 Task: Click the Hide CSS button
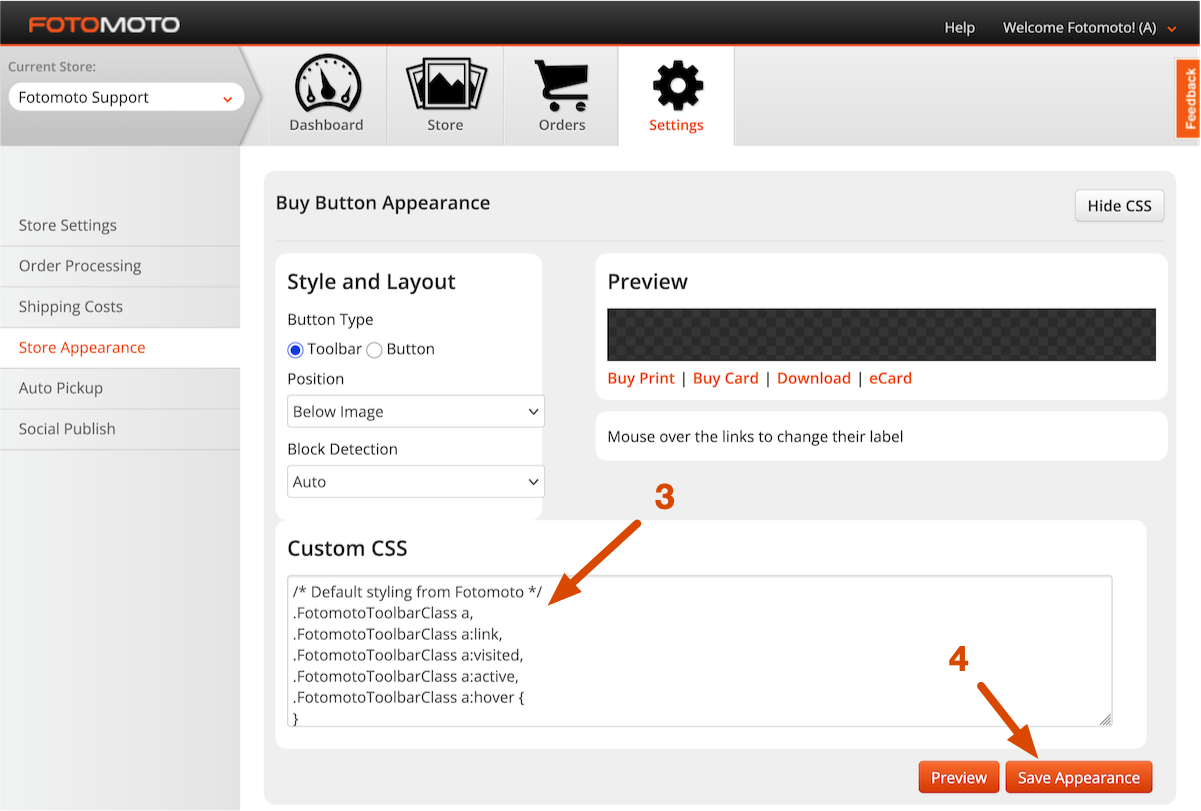(x=1119, y=206)
